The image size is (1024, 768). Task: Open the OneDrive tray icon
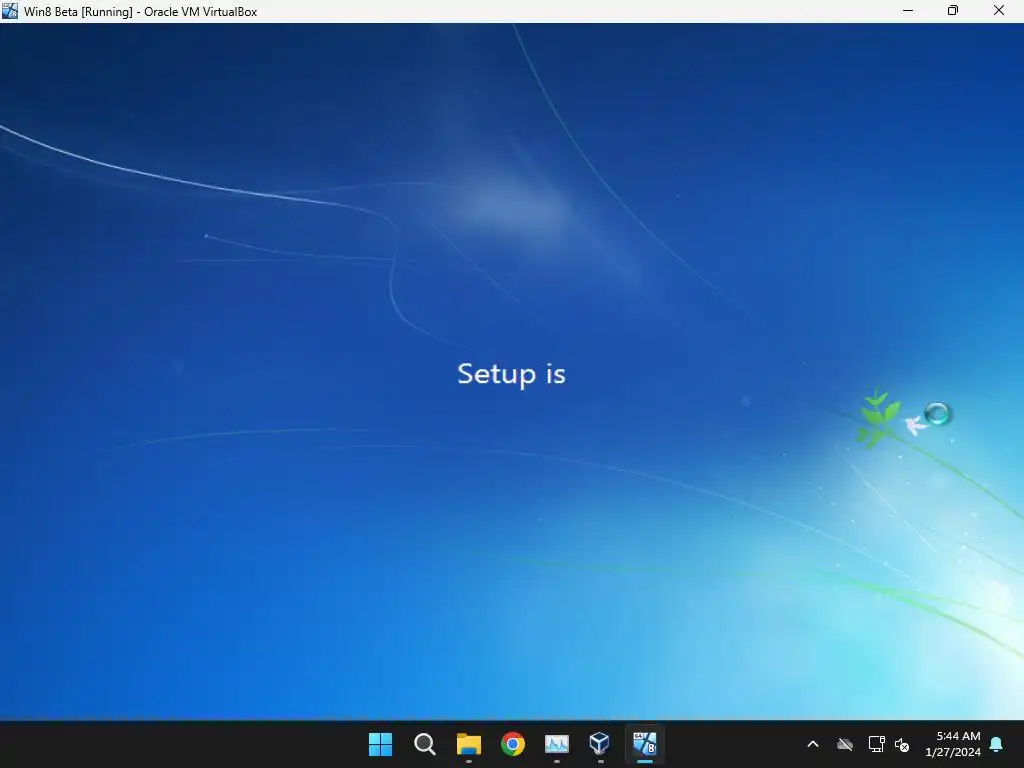[845, 744]
